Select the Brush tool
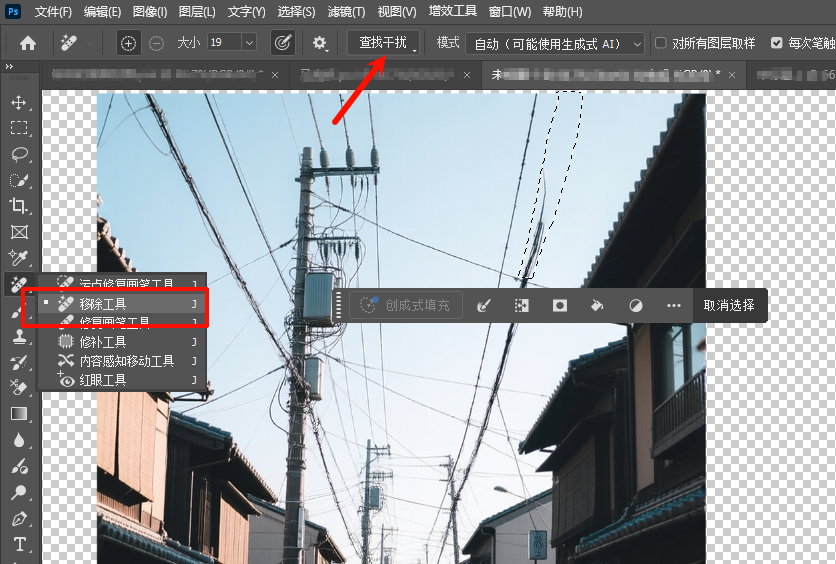This screenshot has height=564, width=836. coord(18,312)
